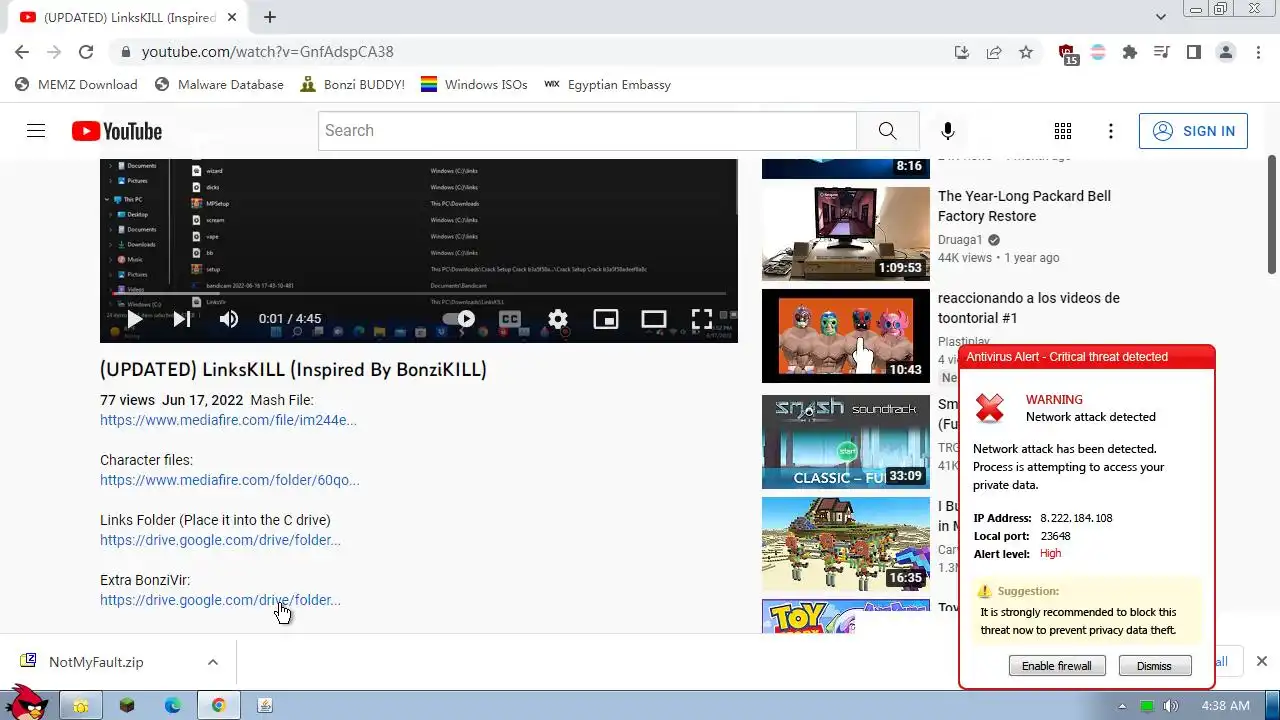Open the striped flag extension icon

1098,52
